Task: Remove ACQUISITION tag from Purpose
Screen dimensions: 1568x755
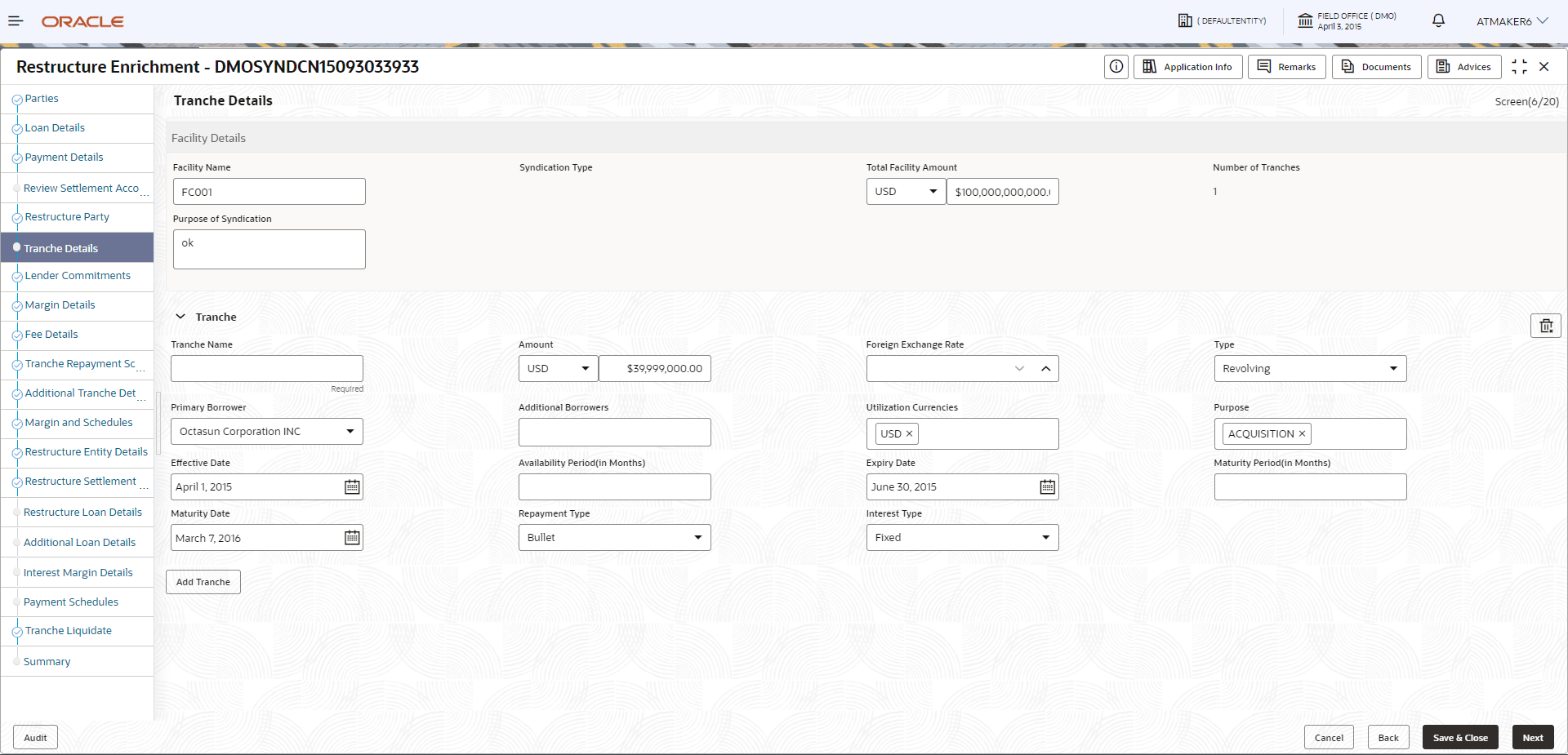Action: click(x=1302, y=434)
